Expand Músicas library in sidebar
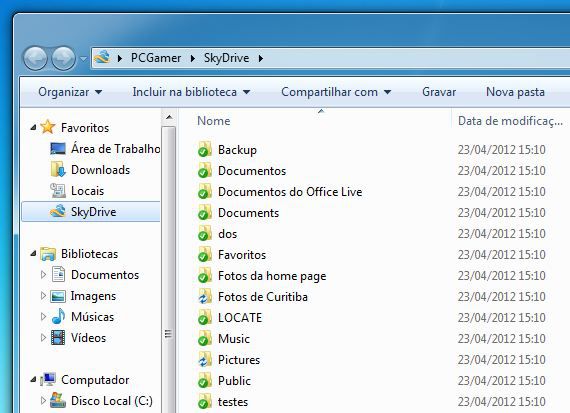Screen dimensions: 570x413 point(43,317)
